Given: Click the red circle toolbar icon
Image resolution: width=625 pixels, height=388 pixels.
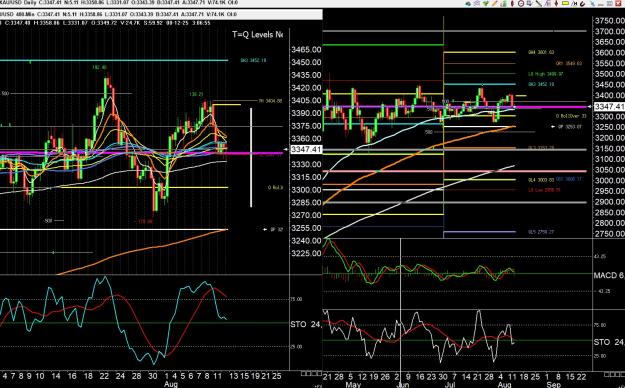Looking at the screenshot, I should 521,3.
